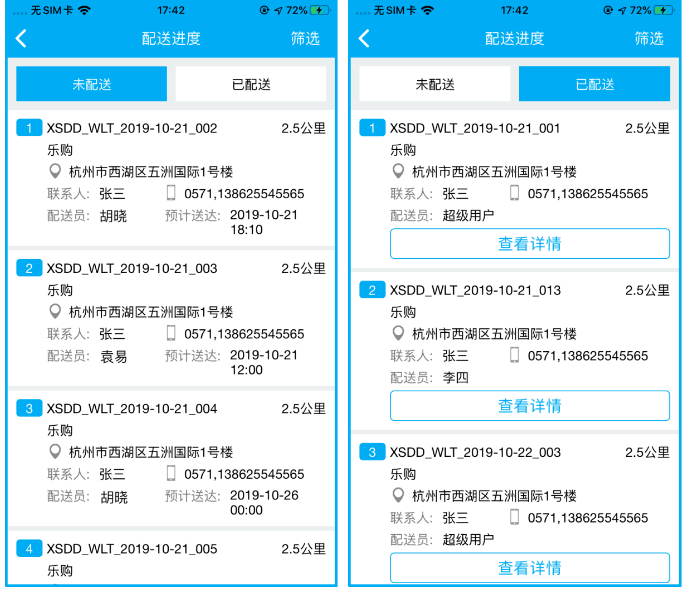This screenshot has width=689, height=594.
Task: Tap delivery time 2019-10-21 18:10
Action: coord(264,222)
